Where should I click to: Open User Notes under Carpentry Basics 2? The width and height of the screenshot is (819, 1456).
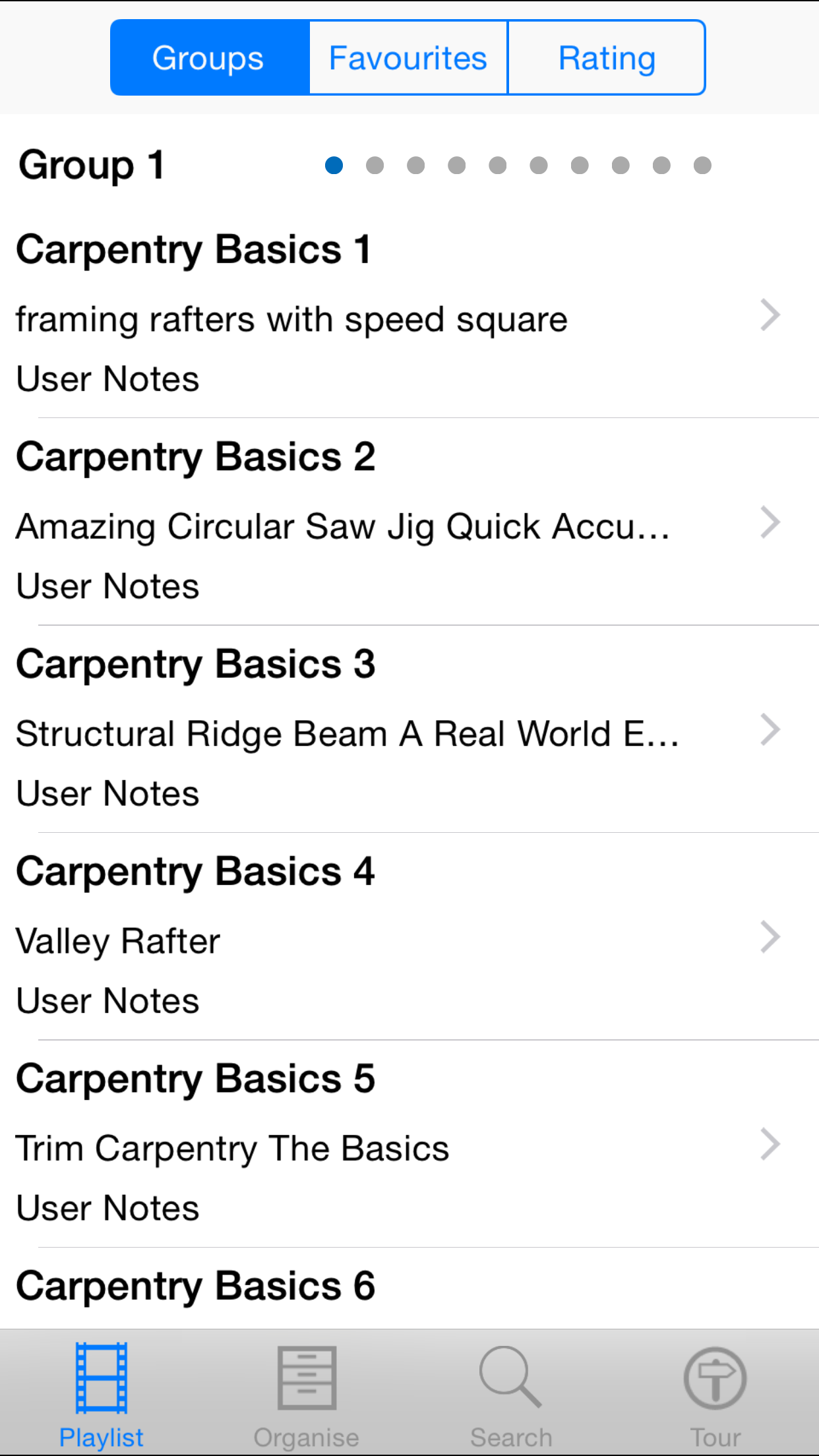(107, 586)
